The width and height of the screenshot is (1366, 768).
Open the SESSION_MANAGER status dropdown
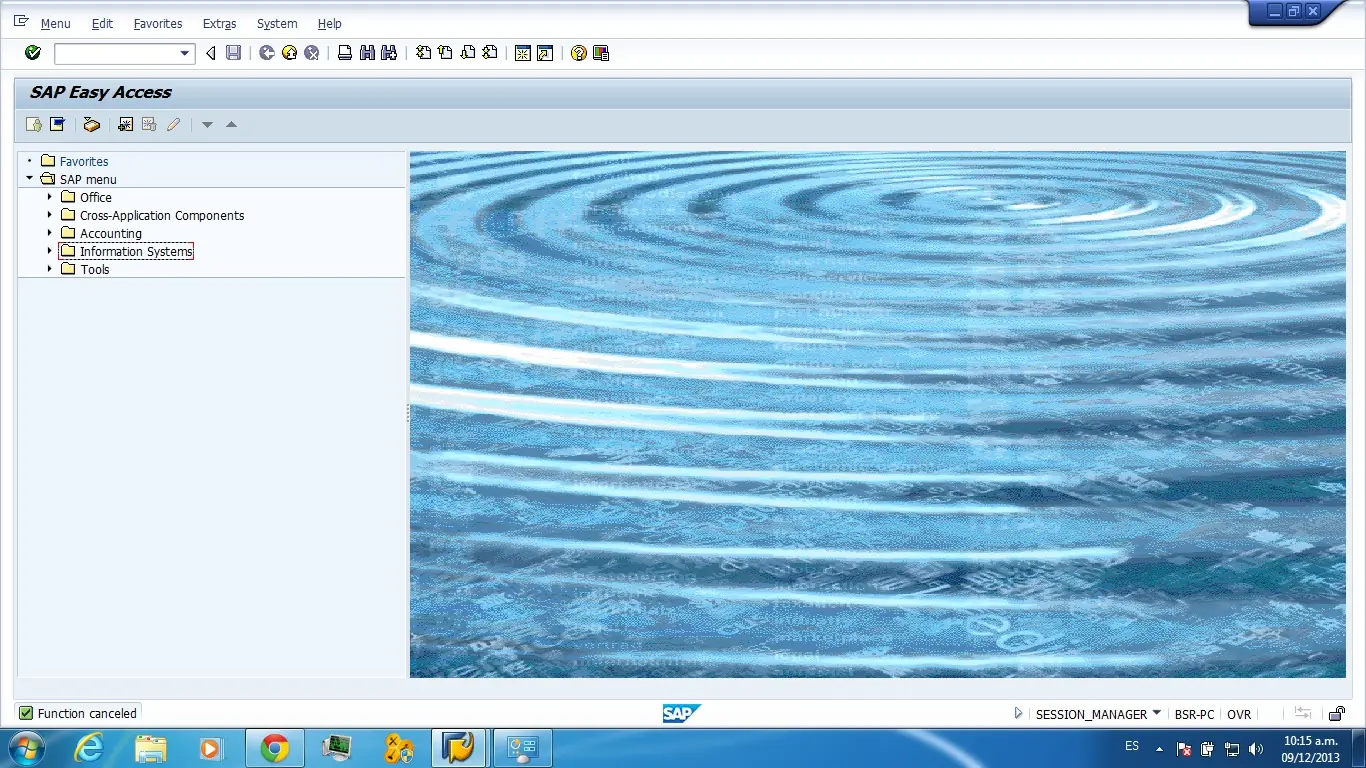(1157, 713)
